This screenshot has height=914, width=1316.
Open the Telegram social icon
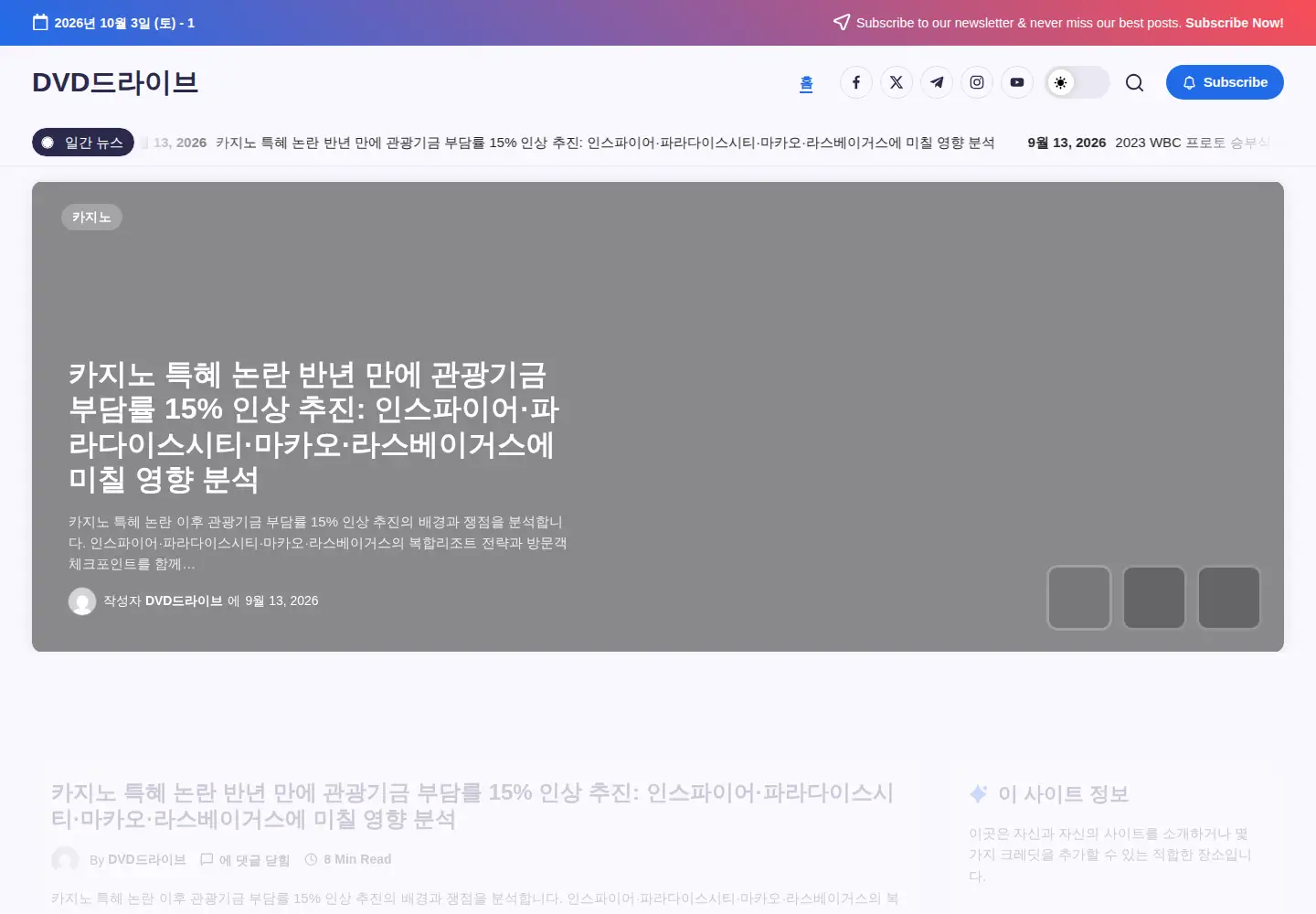click(937, 82)
